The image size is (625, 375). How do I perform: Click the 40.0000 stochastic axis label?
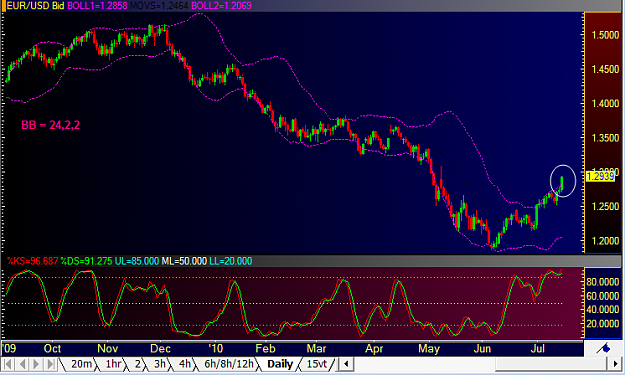[x=602, y=309]
